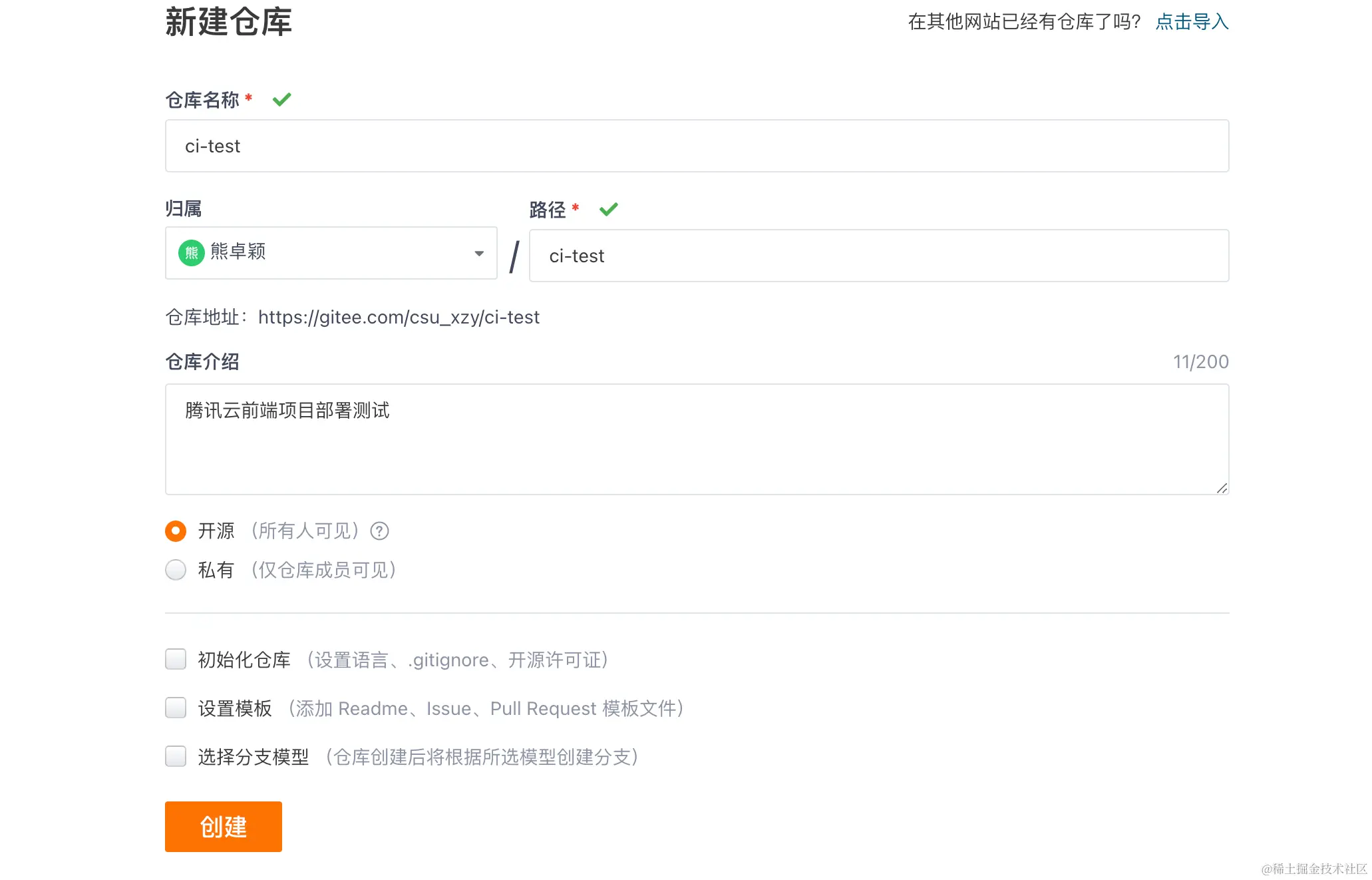Enable the 初始化仓库 checkbox
The width and height of the screenshot is (1372, 880).
click(175, 659)
